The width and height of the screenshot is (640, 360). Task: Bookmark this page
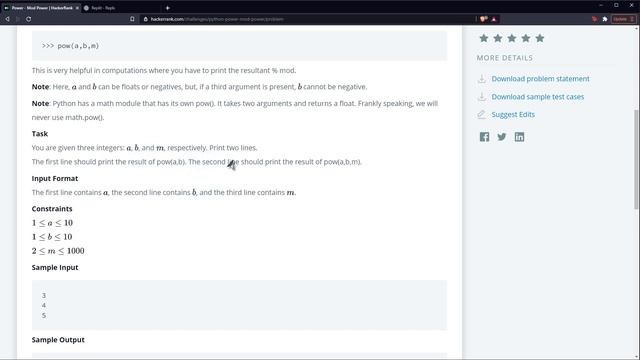pos(132,19)
